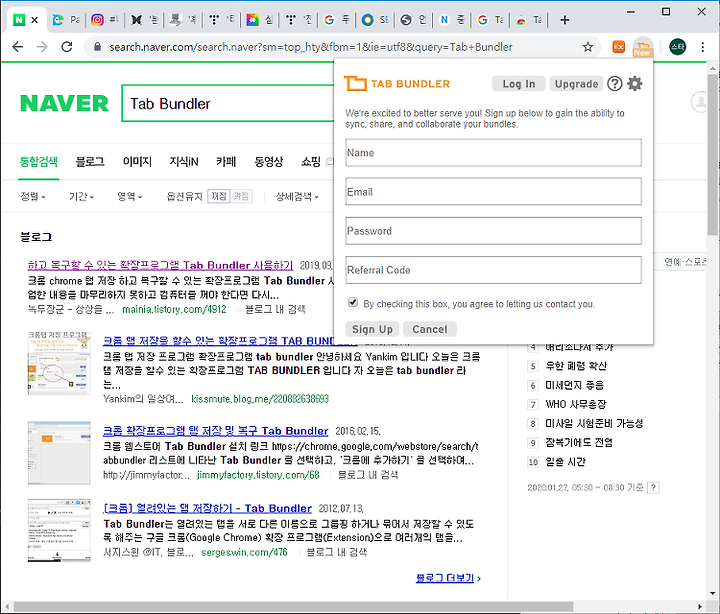Switch to the butterfly icon tab
The image size is (720, 614).
pos(143,20)
